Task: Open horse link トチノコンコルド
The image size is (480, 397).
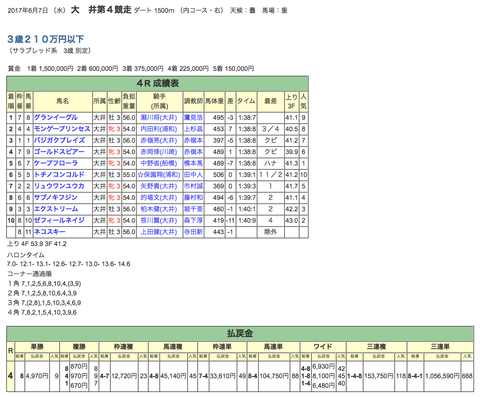Action: point(59,175)
